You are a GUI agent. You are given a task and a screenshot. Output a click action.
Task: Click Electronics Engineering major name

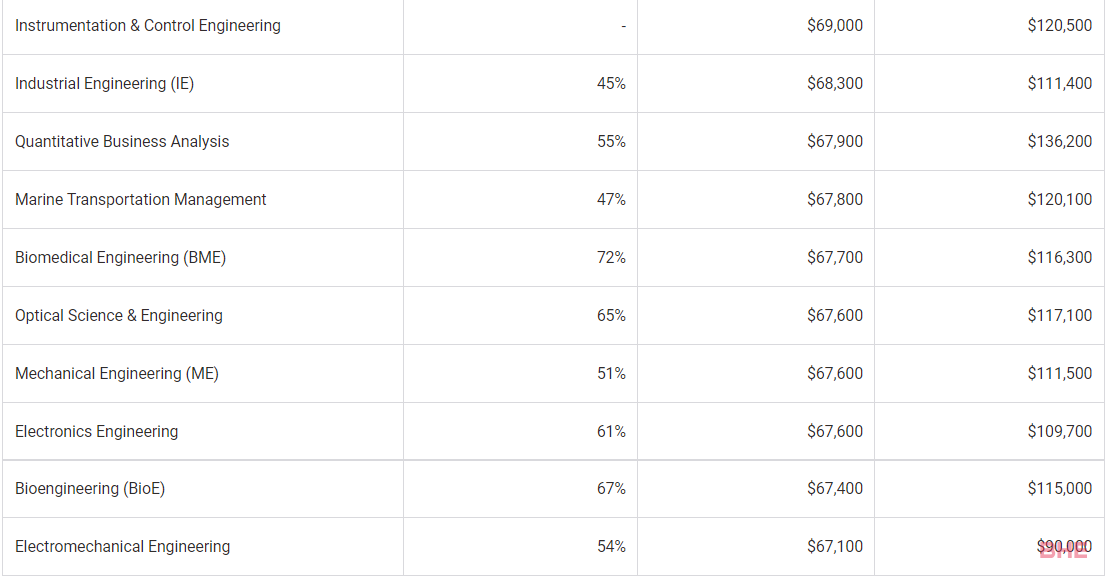point(97,431)
